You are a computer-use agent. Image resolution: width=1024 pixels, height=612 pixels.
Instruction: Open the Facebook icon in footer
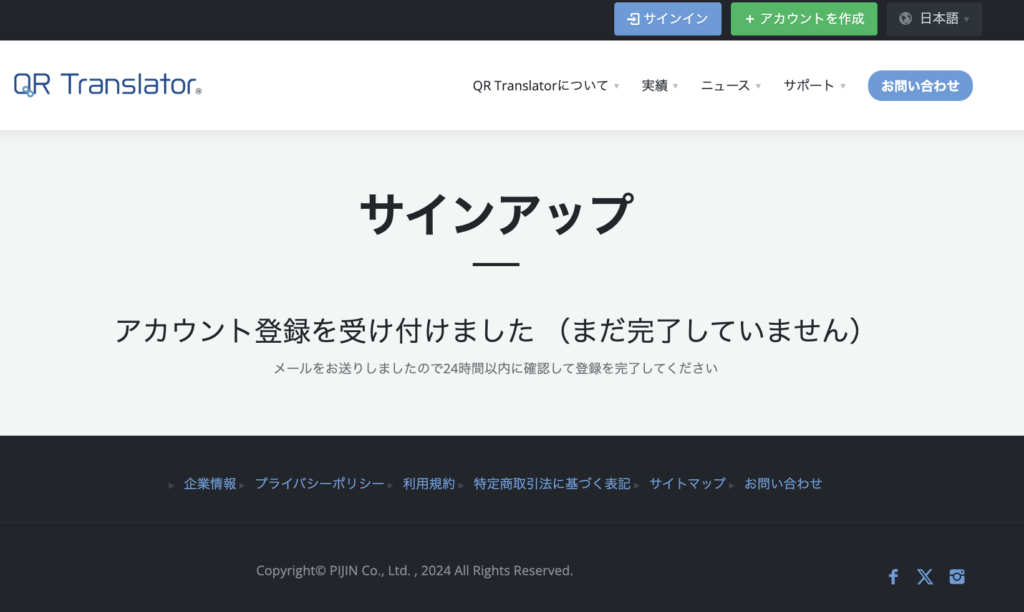point(893,577)
